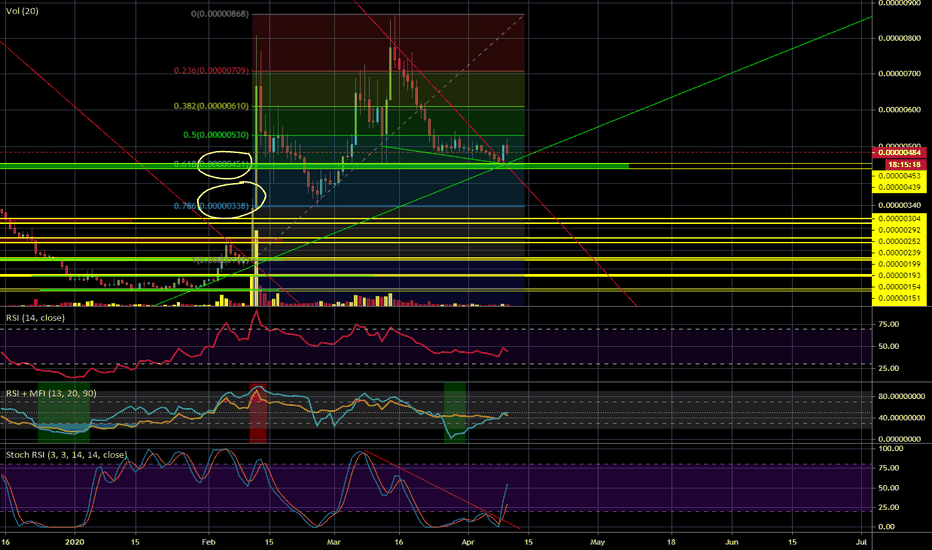Click the 0.00000600 price axis value
Viewport: 932px width, 550px height.
coord(899,110)
